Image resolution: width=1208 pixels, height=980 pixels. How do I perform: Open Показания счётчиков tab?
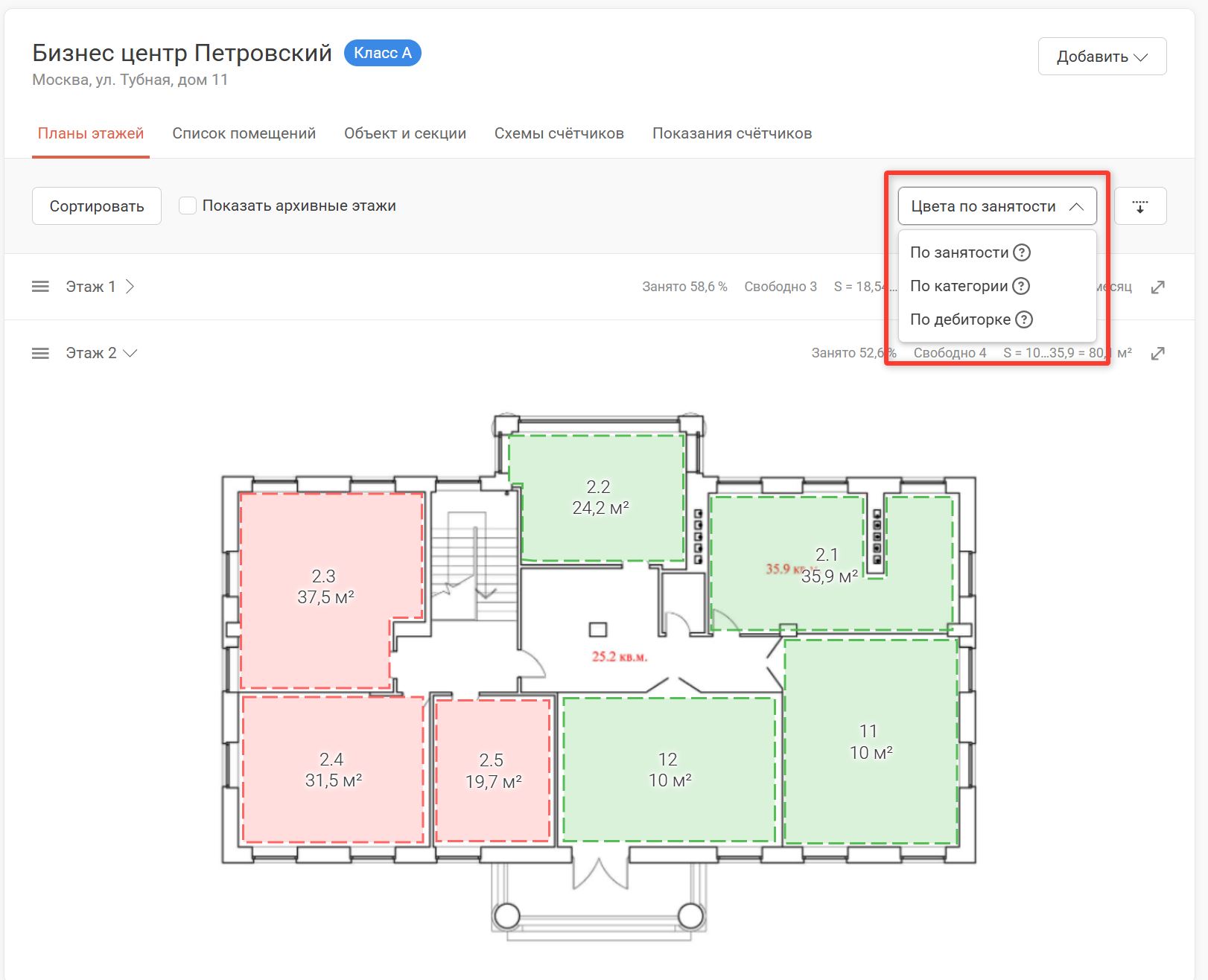[x=732, y=133]
